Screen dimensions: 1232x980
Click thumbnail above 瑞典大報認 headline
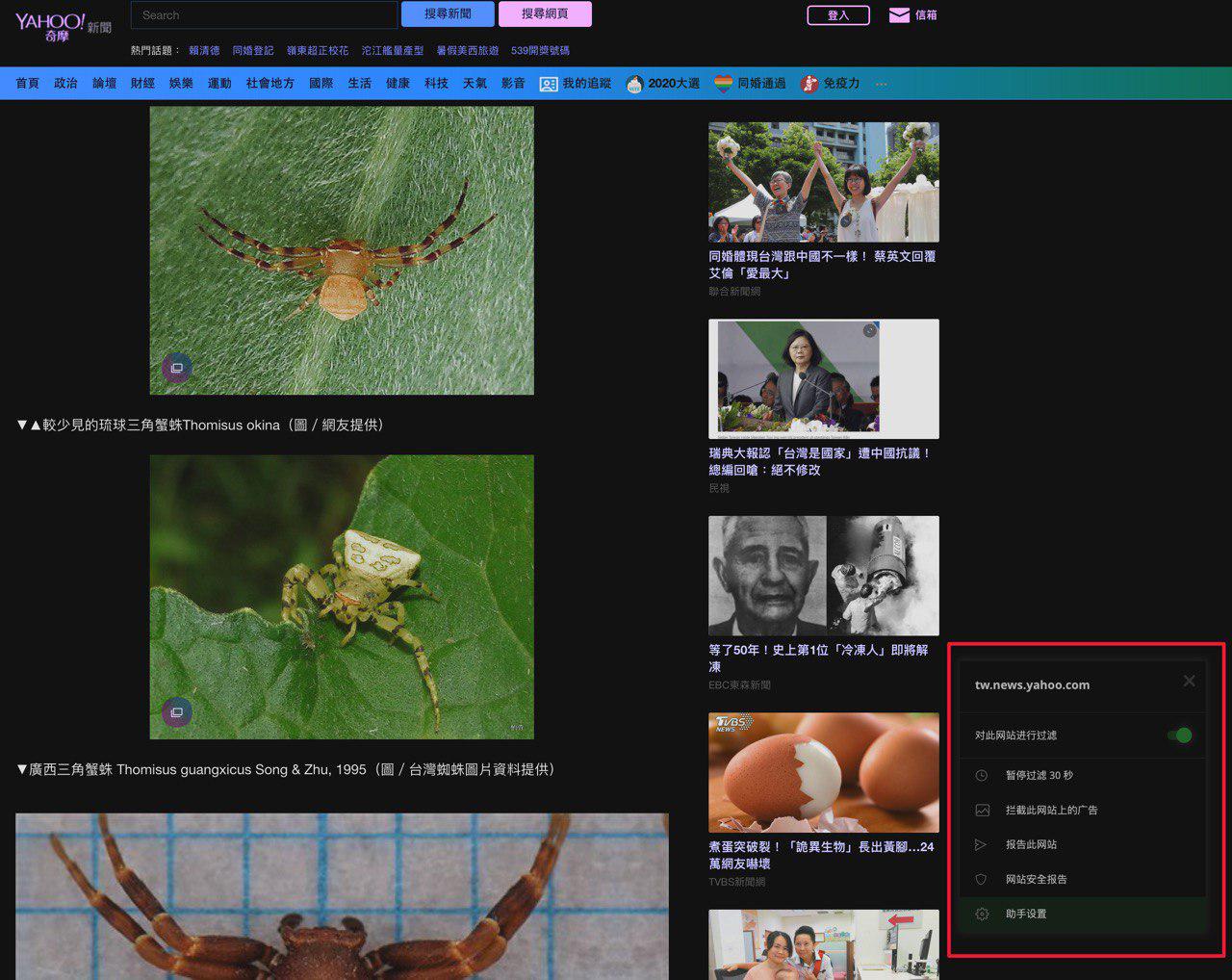coord(824,379)
